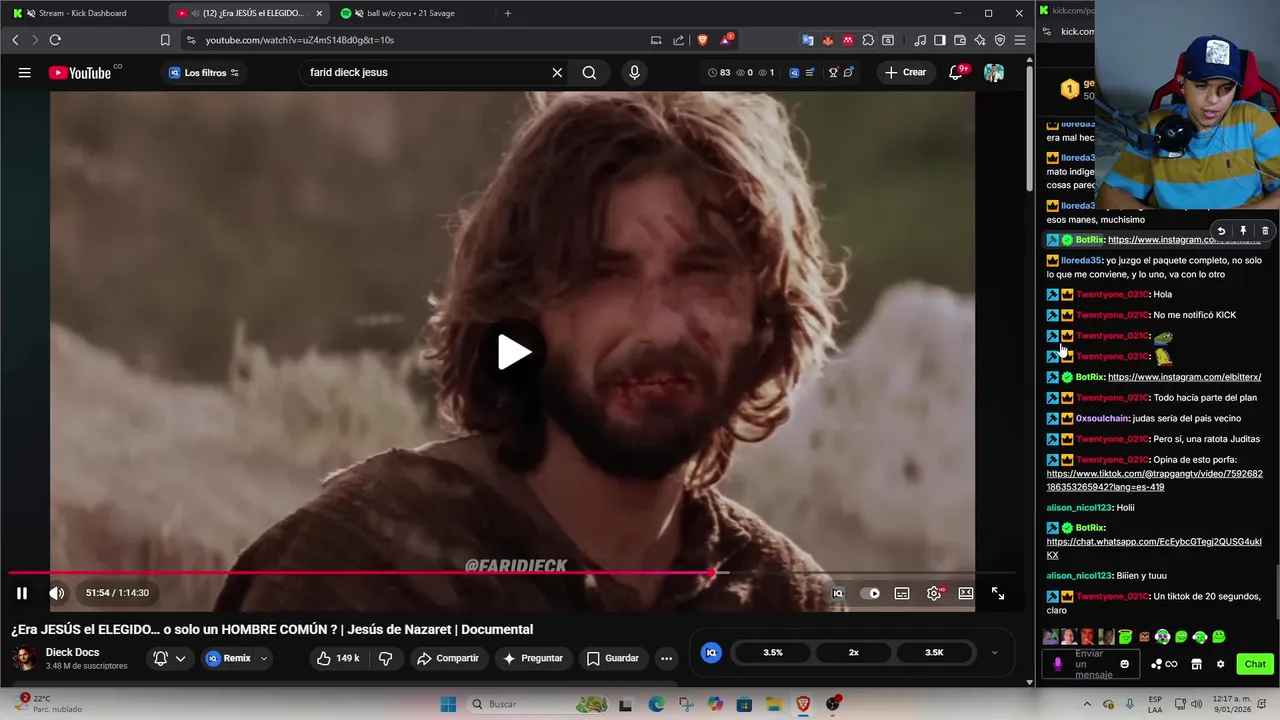Mute the video with the volume icon
The height and width of the screenshot is (720, 1280).
(x=57, y=593)
